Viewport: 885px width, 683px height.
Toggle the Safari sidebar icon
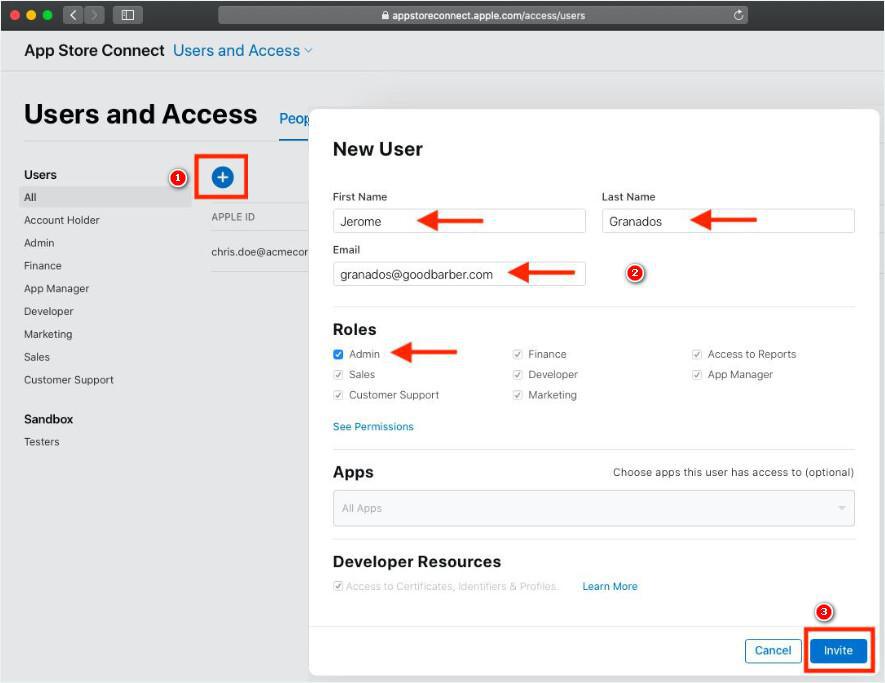[x=128, y=15]
